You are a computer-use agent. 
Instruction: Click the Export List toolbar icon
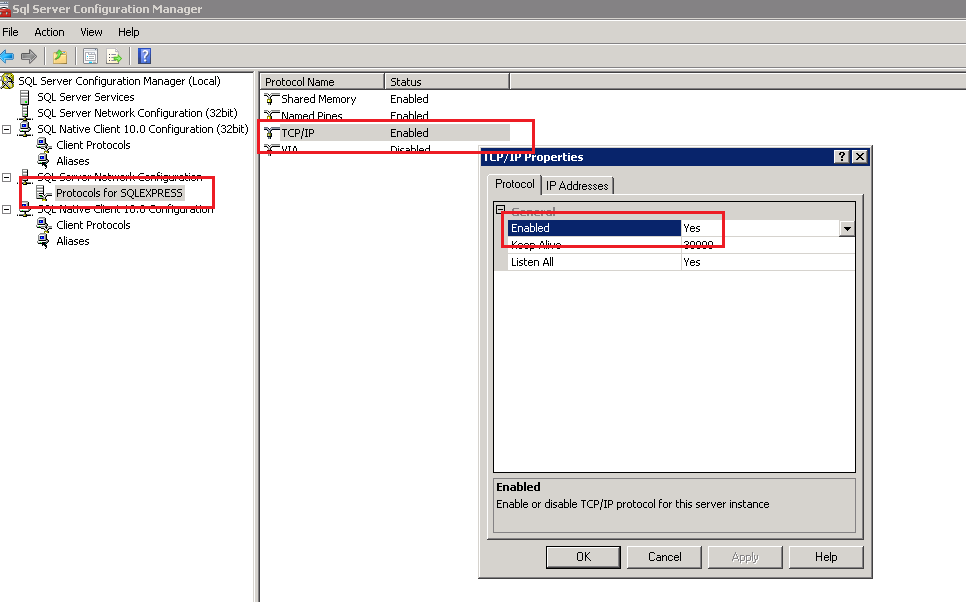(116, 56)
